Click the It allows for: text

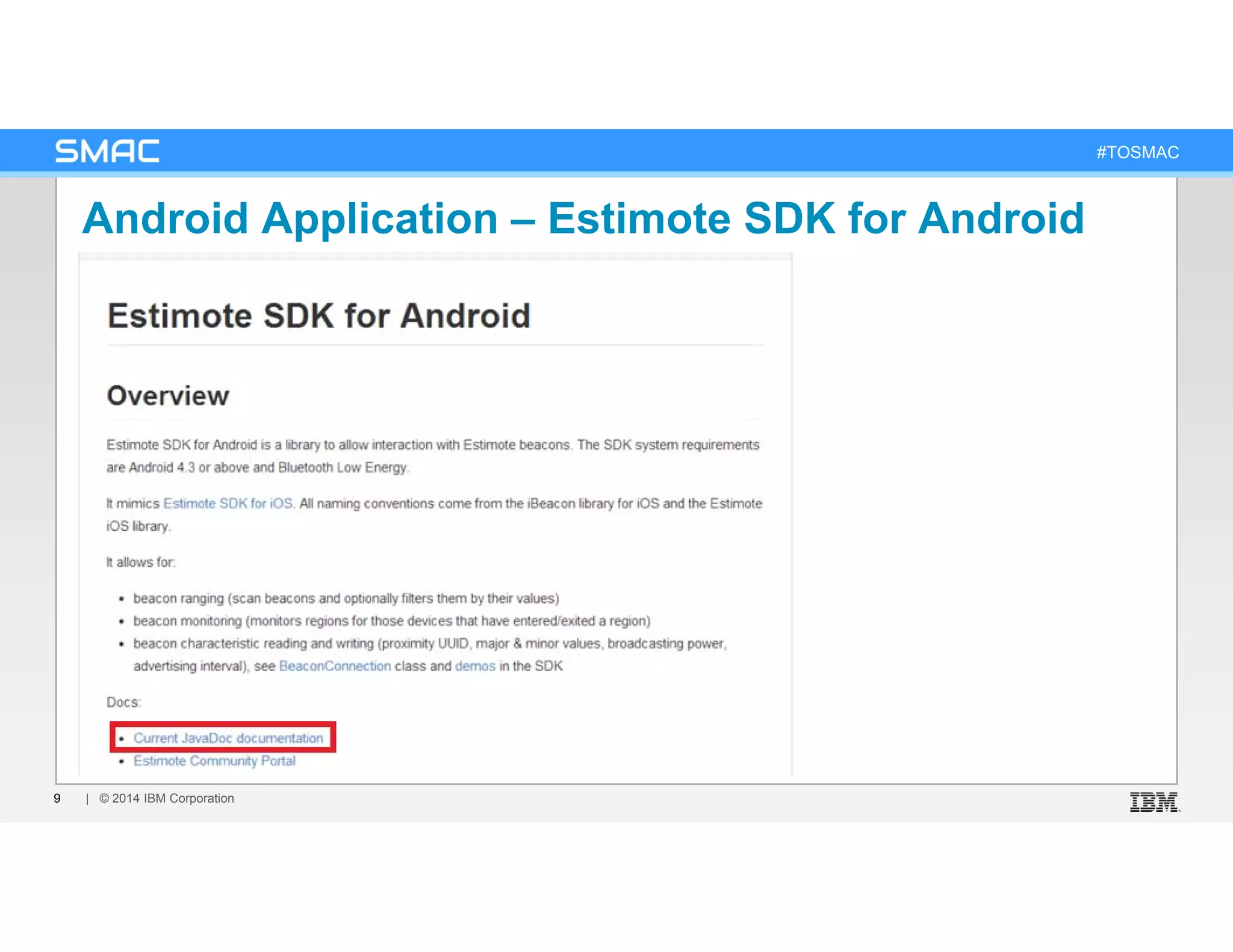coord(141,561)
